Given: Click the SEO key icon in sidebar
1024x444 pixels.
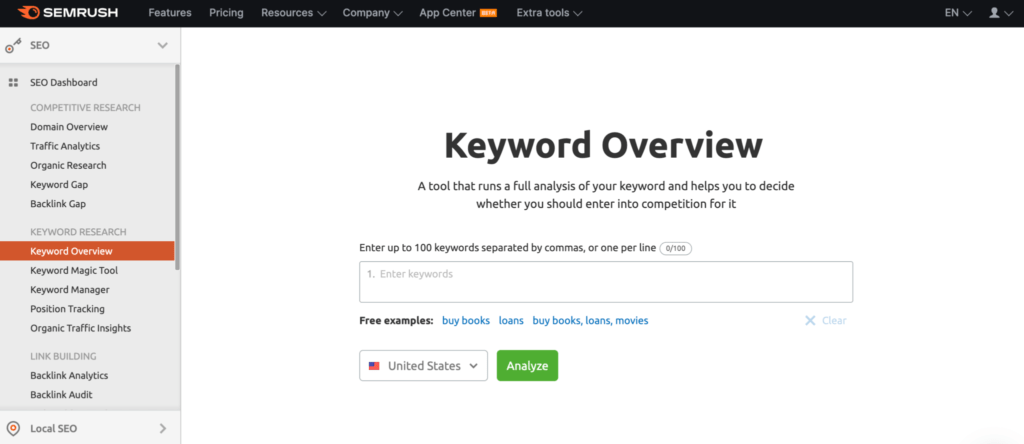Looking at the screenshot, I should tap(14, 46).
